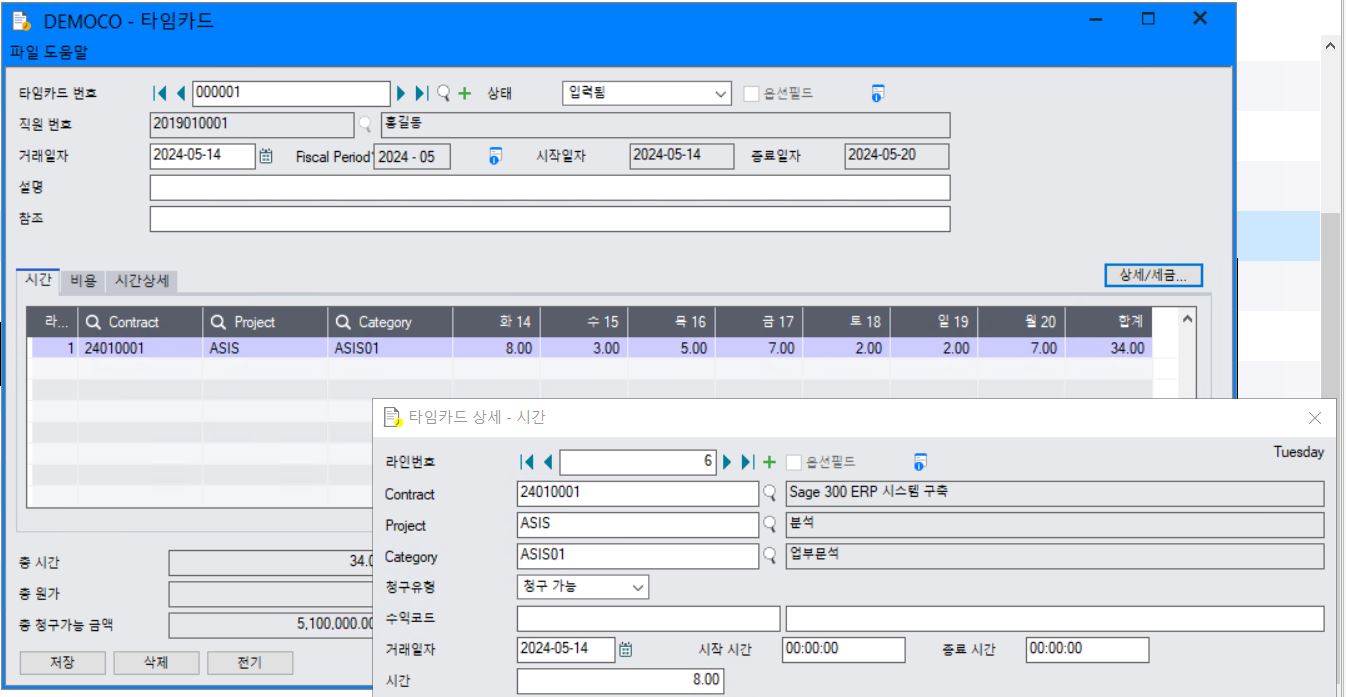Switch to the 시간상세 tab
Screen dimensions: 1346x697
point(141,282)
